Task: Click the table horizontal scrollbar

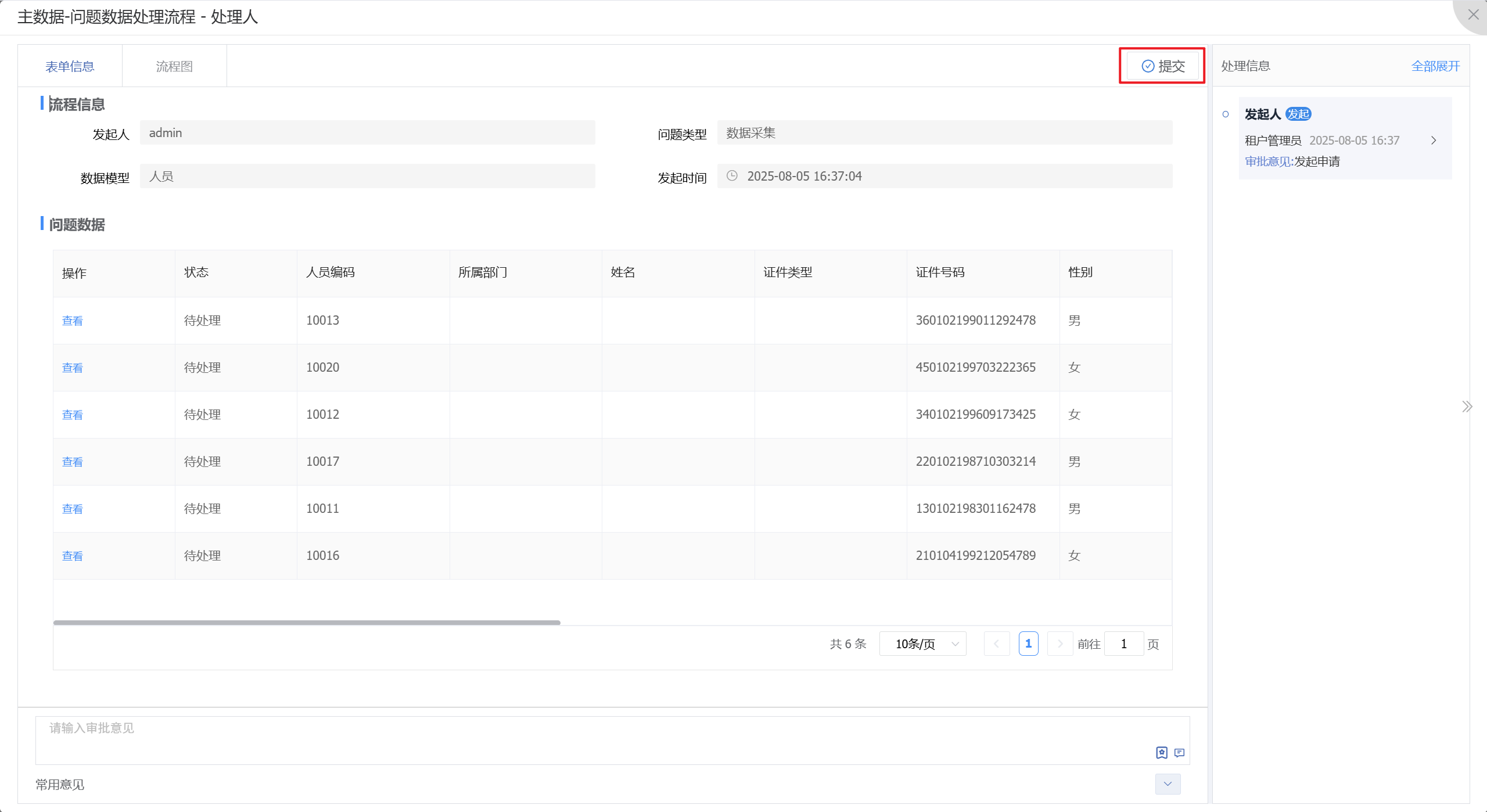Action: (307, 623)
